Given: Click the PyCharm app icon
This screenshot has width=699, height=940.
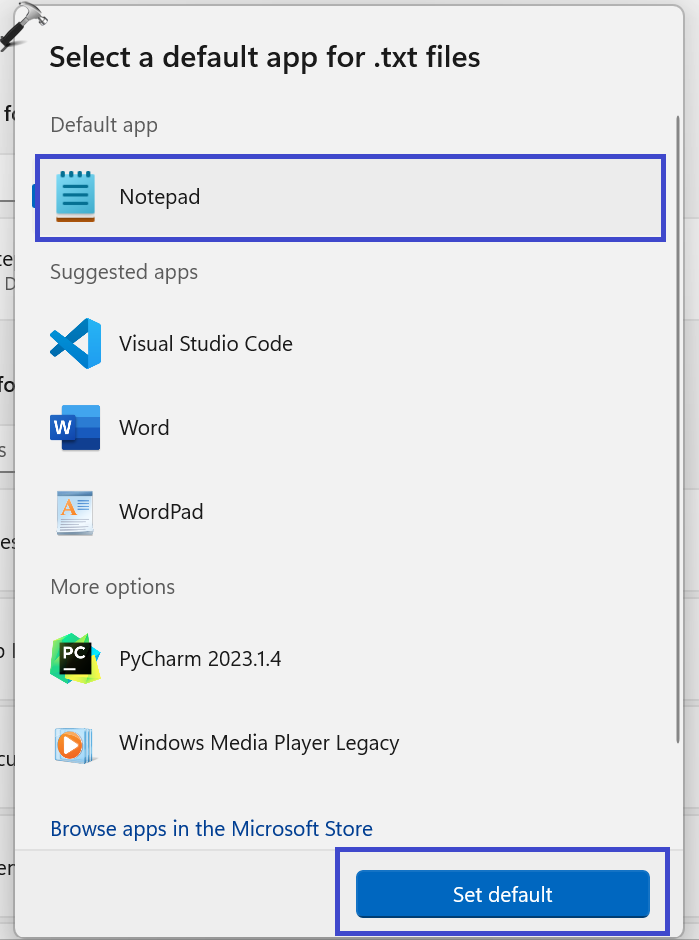Looking at the screenshot, I should pyautogui.click(x=75, y=659).
